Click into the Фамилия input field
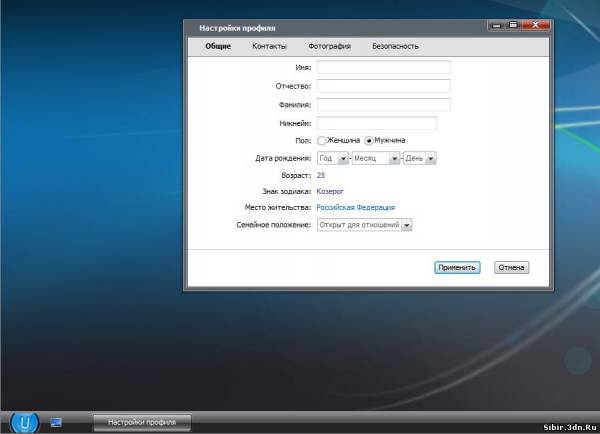 click(x=383, y=104)
